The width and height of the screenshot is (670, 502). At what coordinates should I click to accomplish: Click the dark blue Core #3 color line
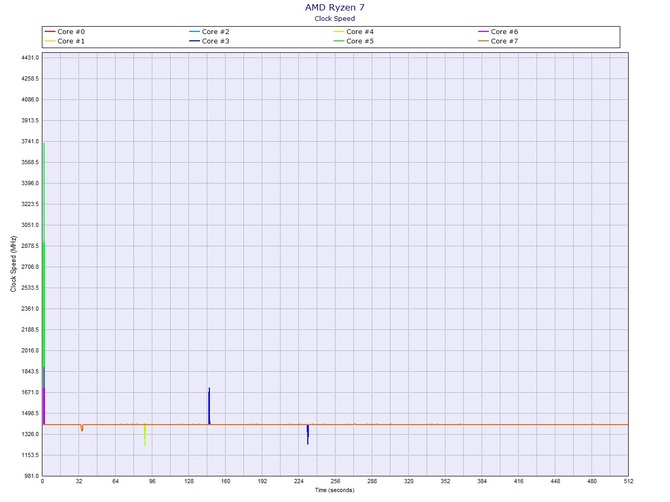(194, 41)
